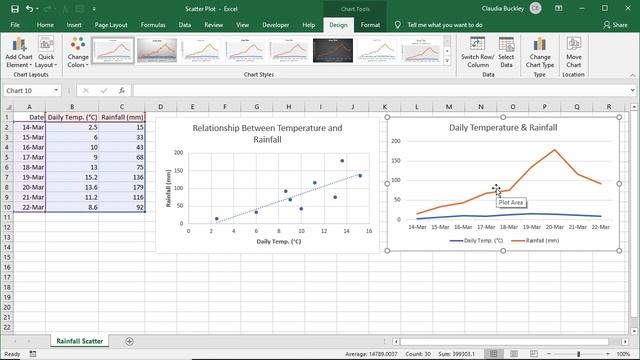Switch to Normal view icon
The image size is (640, 360).
(x=493, y=354)
